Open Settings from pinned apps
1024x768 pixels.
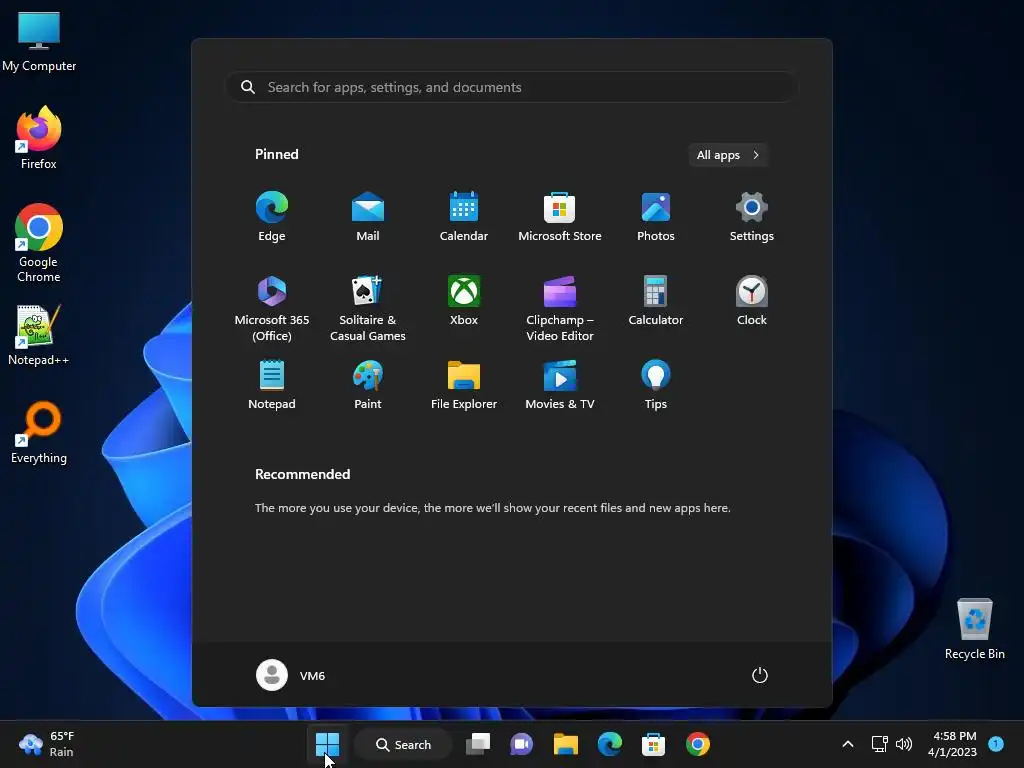pos(752,217)
